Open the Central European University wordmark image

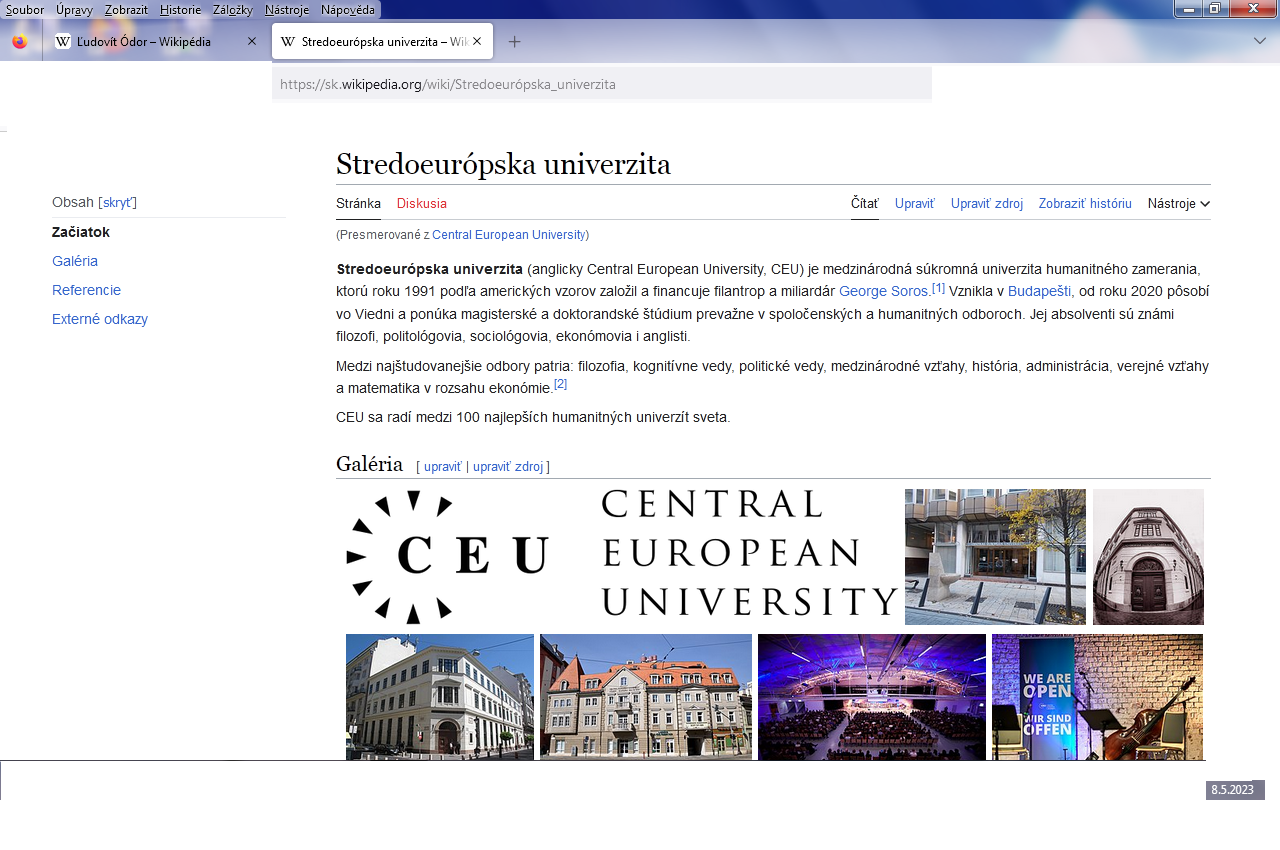(749, 553)
